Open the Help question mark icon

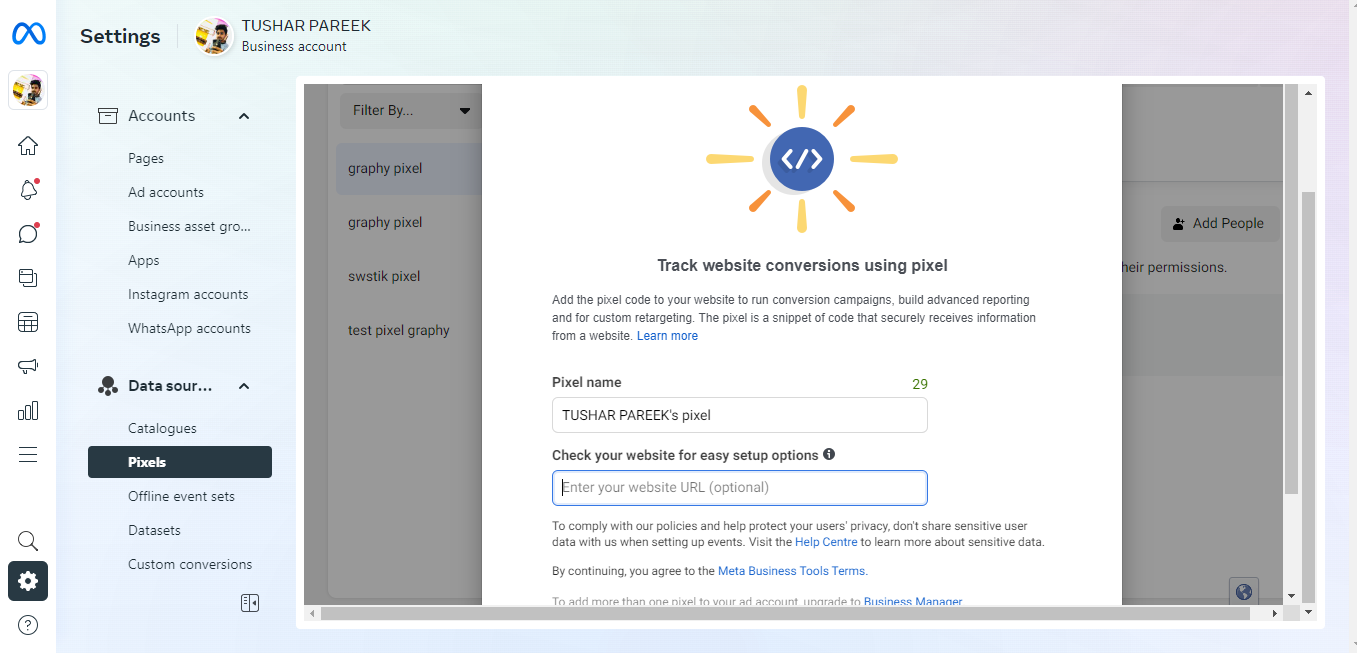pyautogui.click(x=27, y=624)
